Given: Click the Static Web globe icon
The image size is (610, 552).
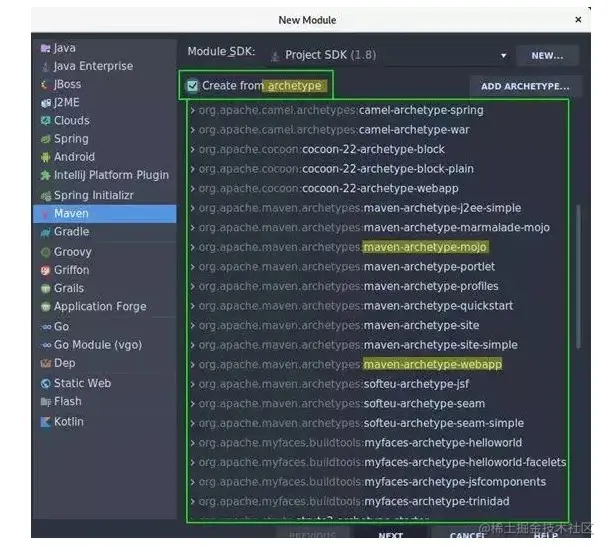Looking at the screenshot, I should tap(46, 384).
